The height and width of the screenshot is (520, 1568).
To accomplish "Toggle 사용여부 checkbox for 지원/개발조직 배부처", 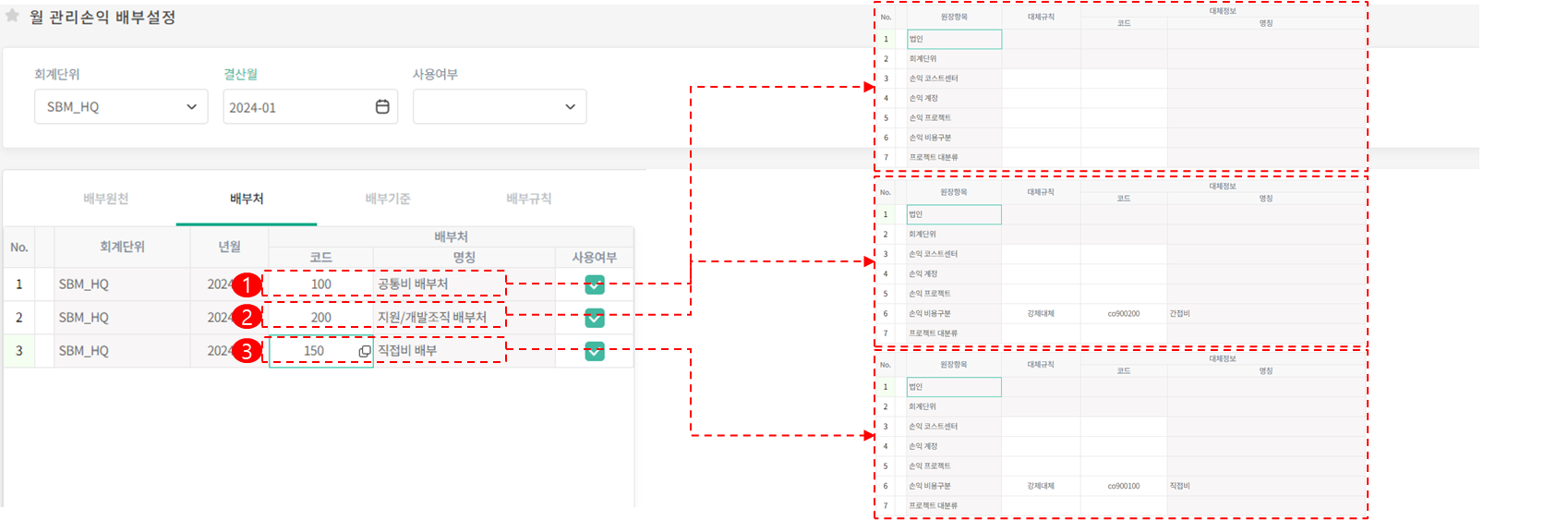I will click(x=595, y=318).
